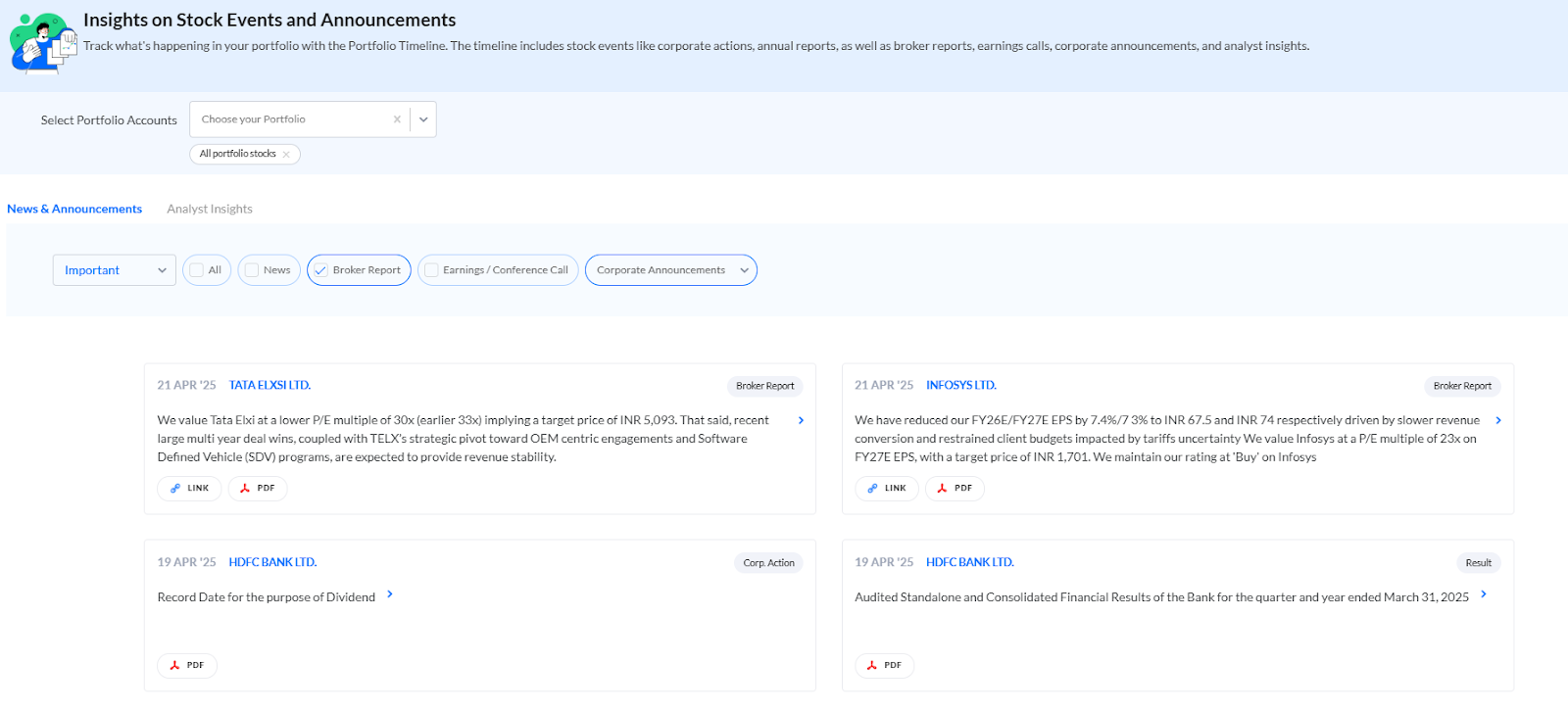Click Insights on Stock Events and Announcements heading
This screenshot has width=1568, height=711.
point(269,20)
